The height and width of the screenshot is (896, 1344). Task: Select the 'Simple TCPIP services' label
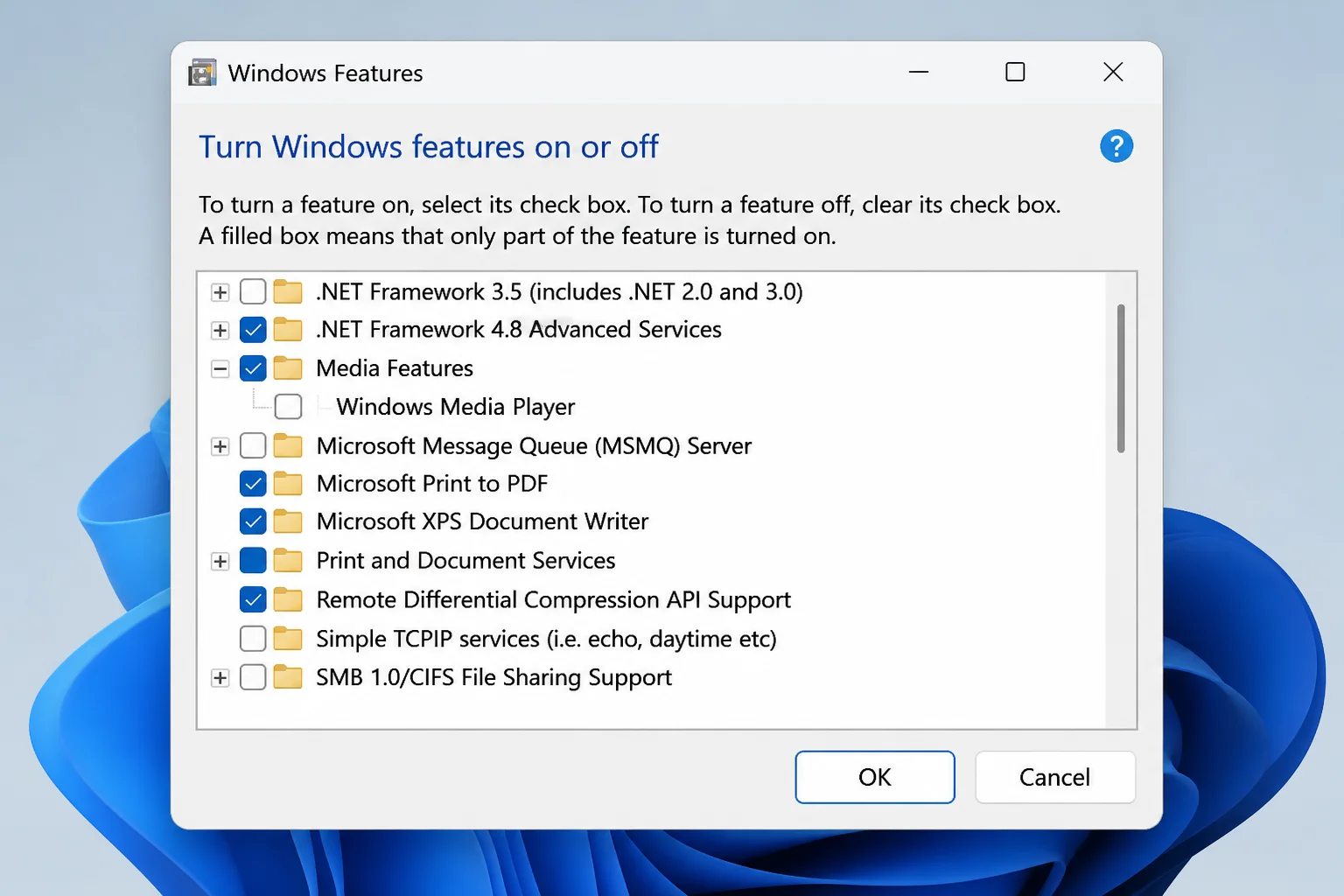546,639
